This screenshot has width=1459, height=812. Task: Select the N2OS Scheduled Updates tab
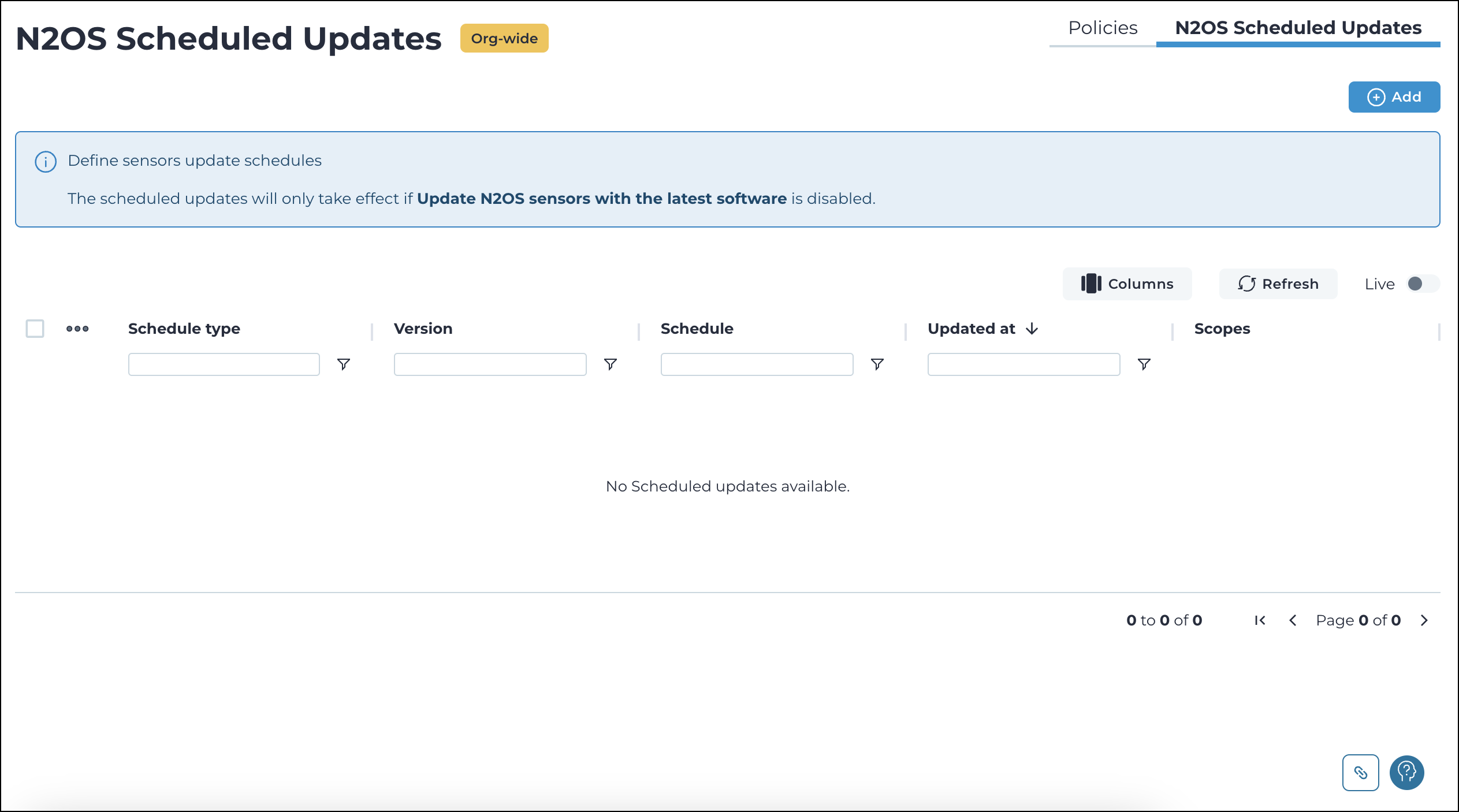(x=1298, y=28)
